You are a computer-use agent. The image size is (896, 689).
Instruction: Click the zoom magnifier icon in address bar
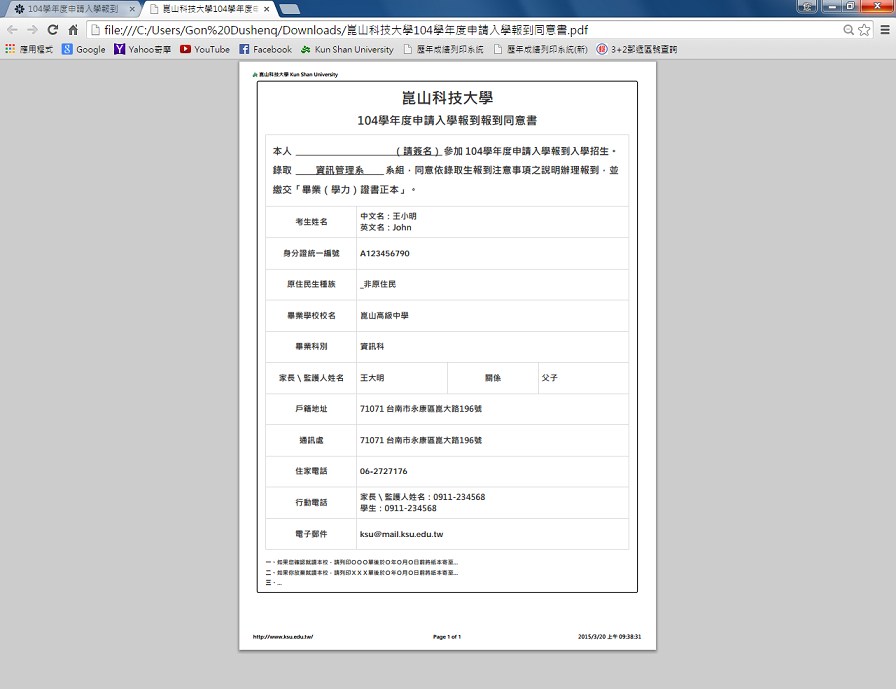pos(849,30)
